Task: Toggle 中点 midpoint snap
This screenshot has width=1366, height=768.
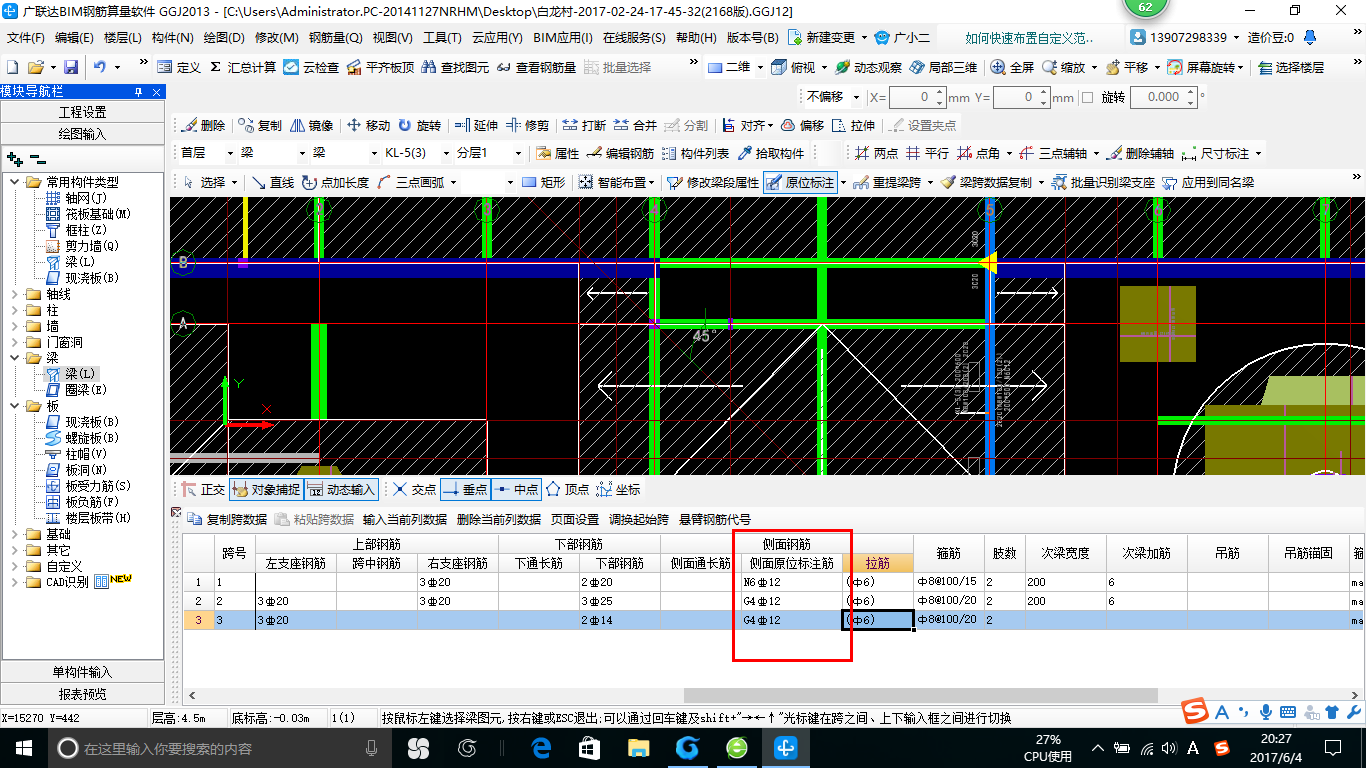Action: pyautogui.click(x=516, y=489)
